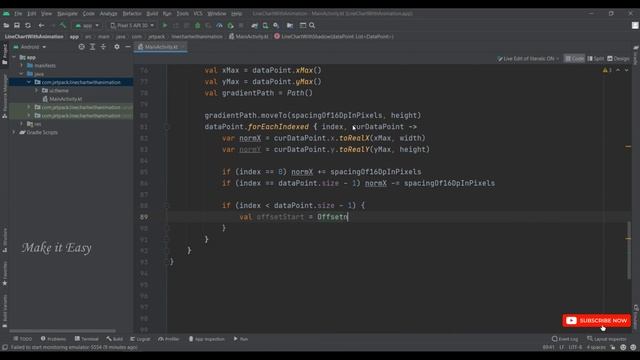This screenshot has width=640, height=360.
Task: Open the Android project view dropdown
Action: [x=30, y=47]
